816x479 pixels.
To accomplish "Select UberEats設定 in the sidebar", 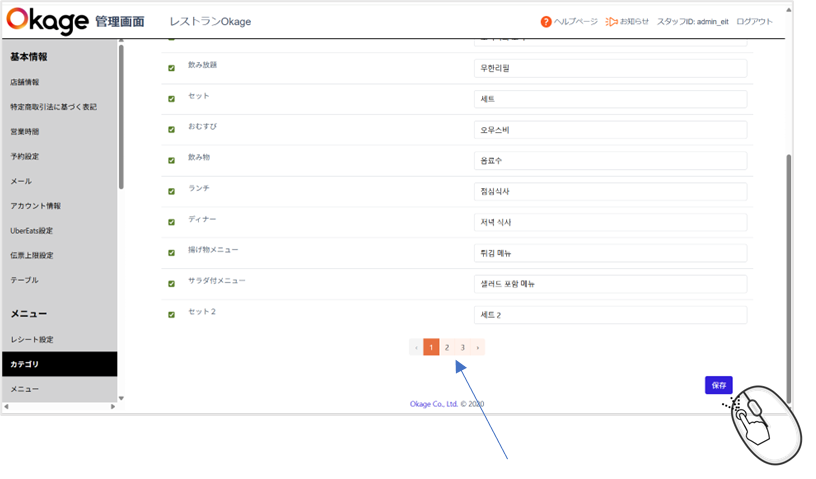I will pyautogui.click(x=31, y=230).
